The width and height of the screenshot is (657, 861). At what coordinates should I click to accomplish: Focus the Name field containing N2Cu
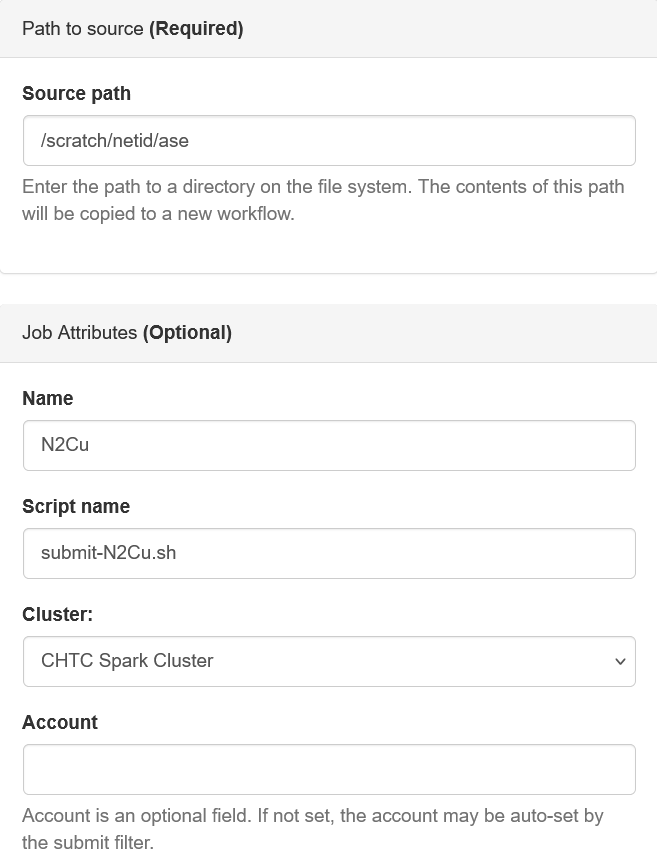[x=329, y=445]
